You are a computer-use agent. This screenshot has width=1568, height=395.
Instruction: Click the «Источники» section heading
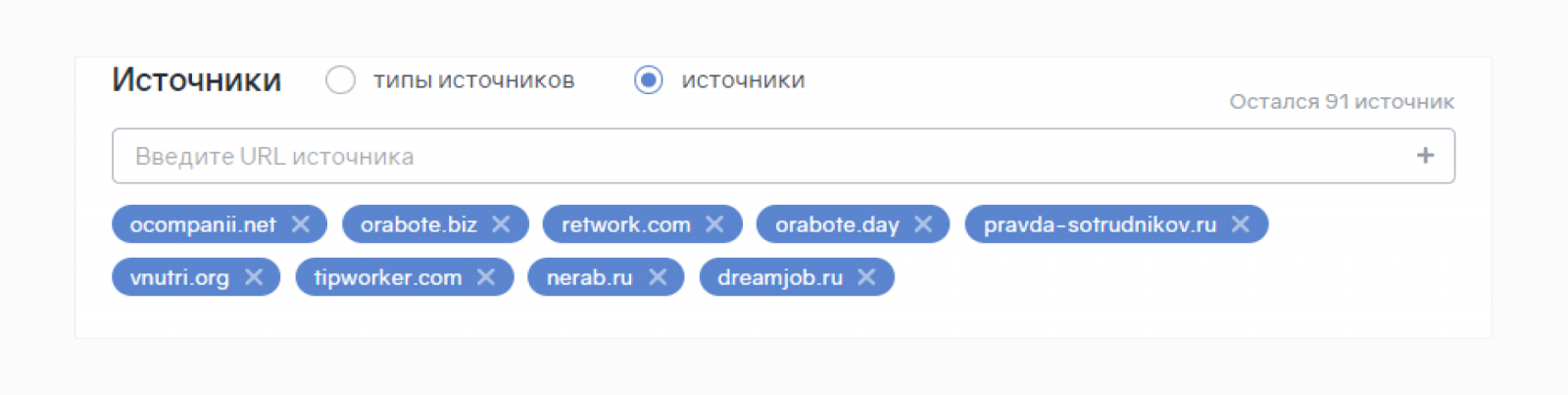pos(196,80)
